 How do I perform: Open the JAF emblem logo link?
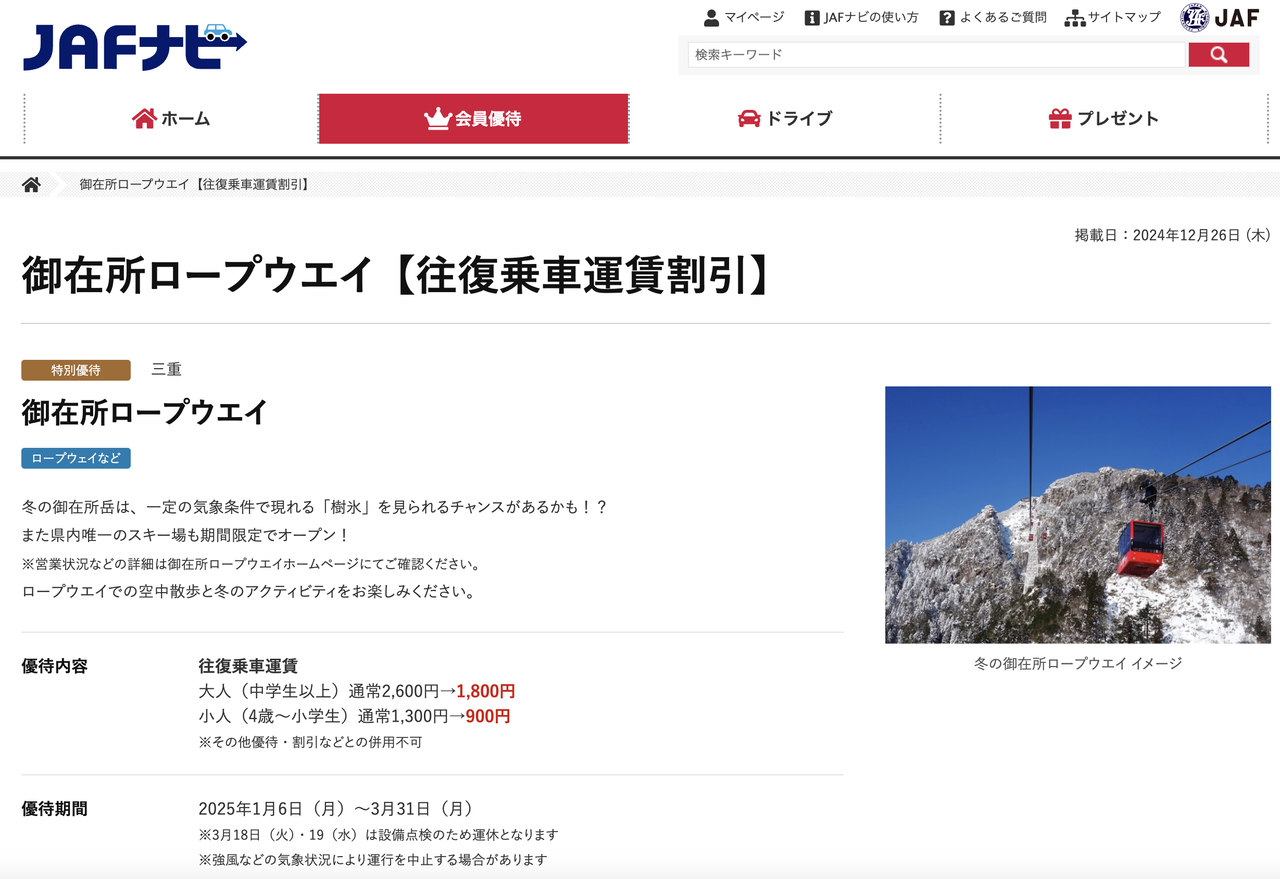point(1220,18)
